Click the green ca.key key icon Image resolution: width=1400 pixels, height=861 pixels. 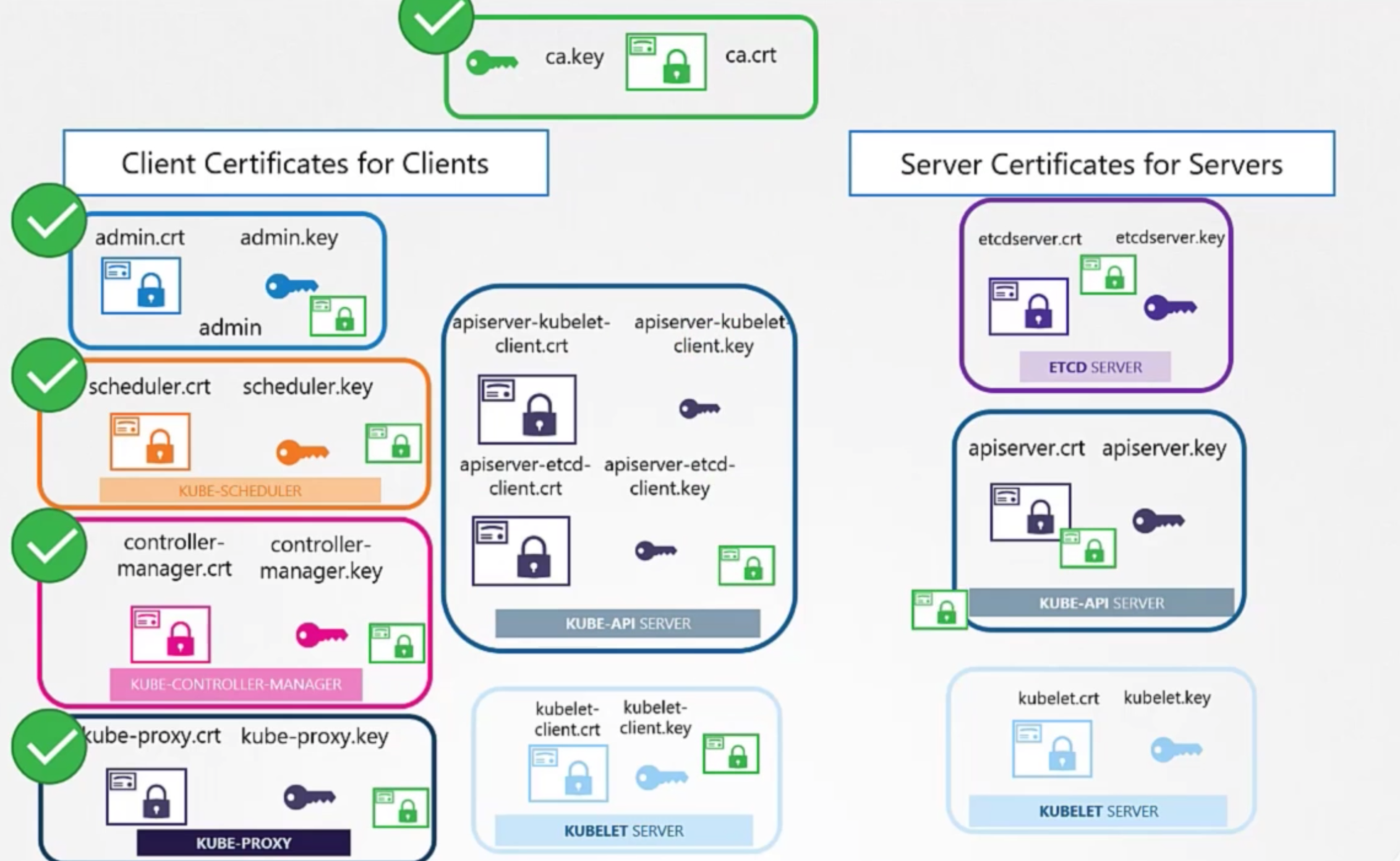click(492, 62)
